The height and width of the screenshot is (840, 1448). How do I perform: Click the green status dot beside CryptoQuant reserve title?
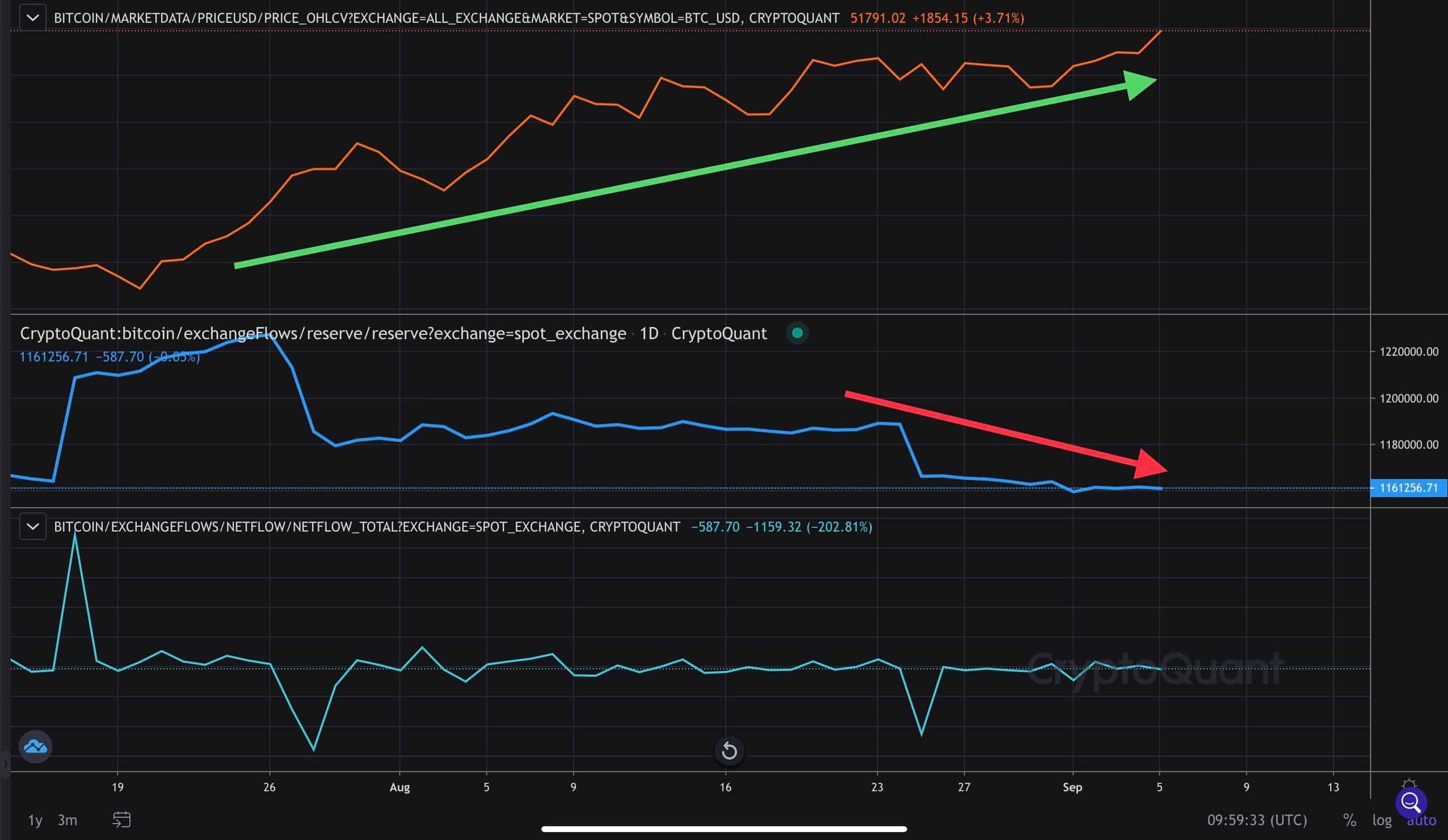[x=797, y=333]
